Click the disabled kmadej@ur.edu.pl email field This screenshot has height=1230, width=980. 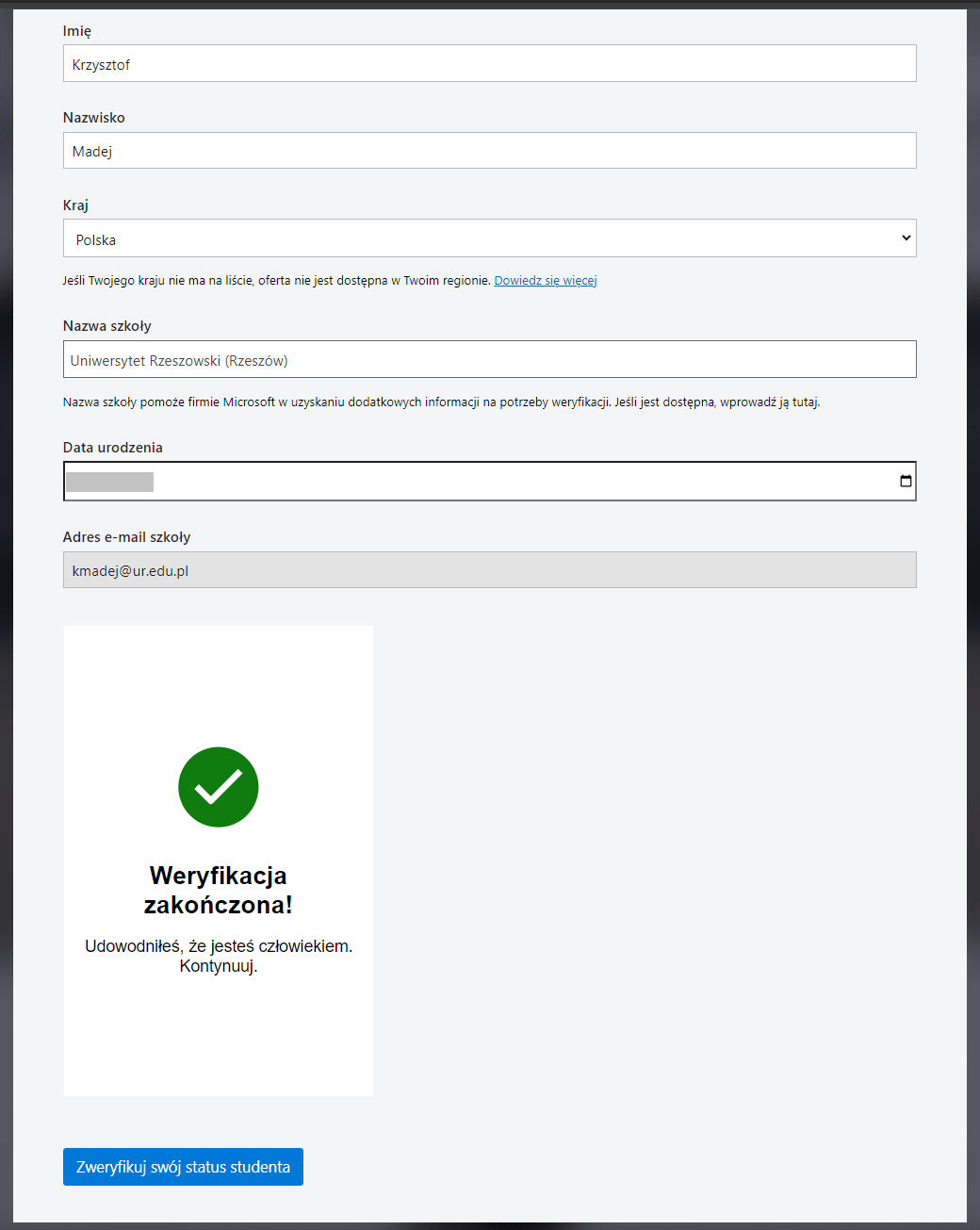(489, 570)
